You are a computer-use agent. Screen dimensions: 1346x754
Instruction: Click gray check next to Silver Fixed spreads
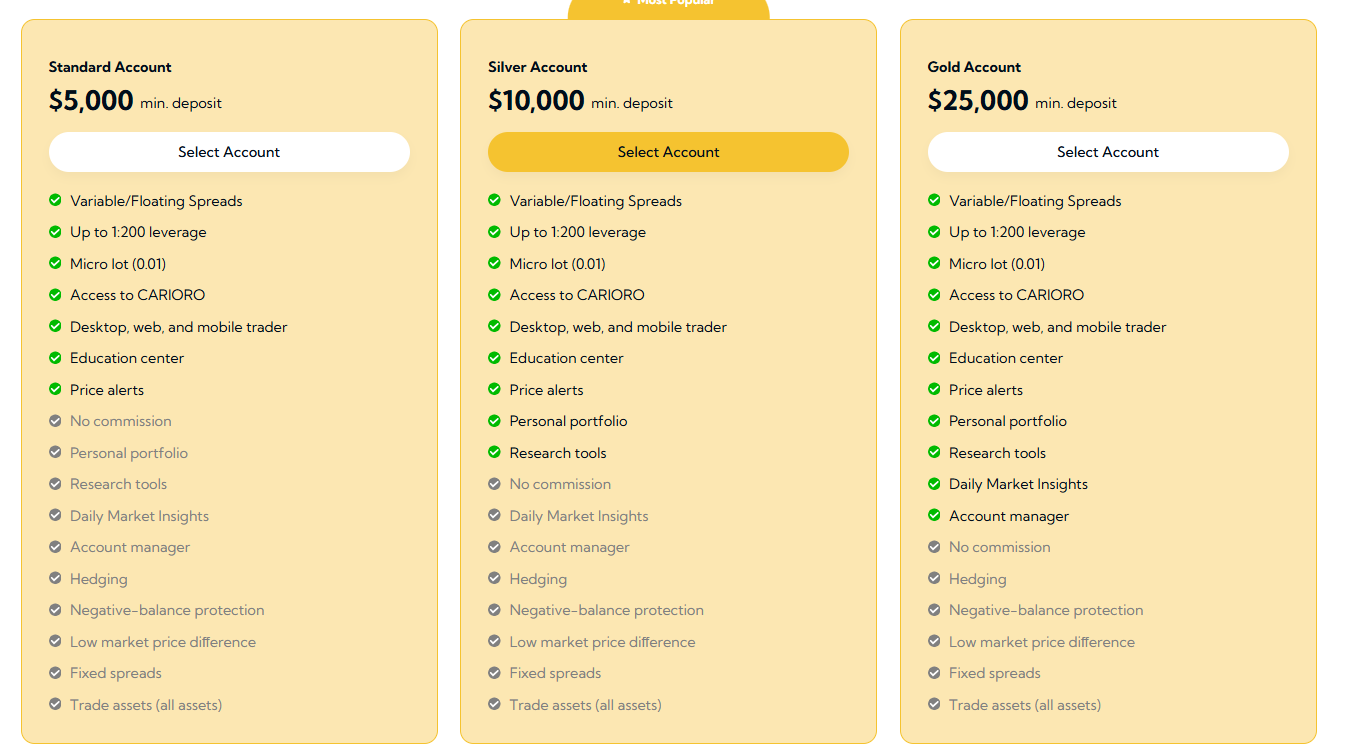494,673
